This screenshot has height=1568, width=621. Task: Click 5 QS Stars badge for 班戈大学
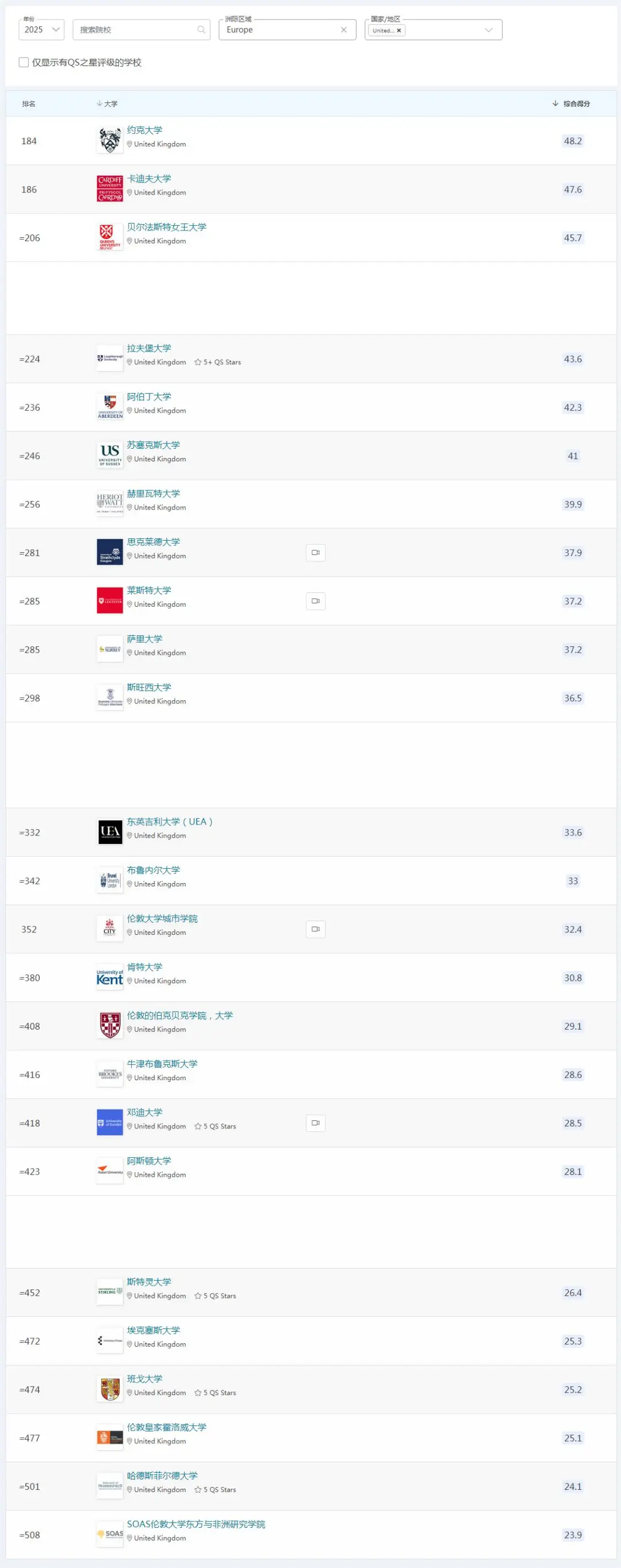[215, 1393]
